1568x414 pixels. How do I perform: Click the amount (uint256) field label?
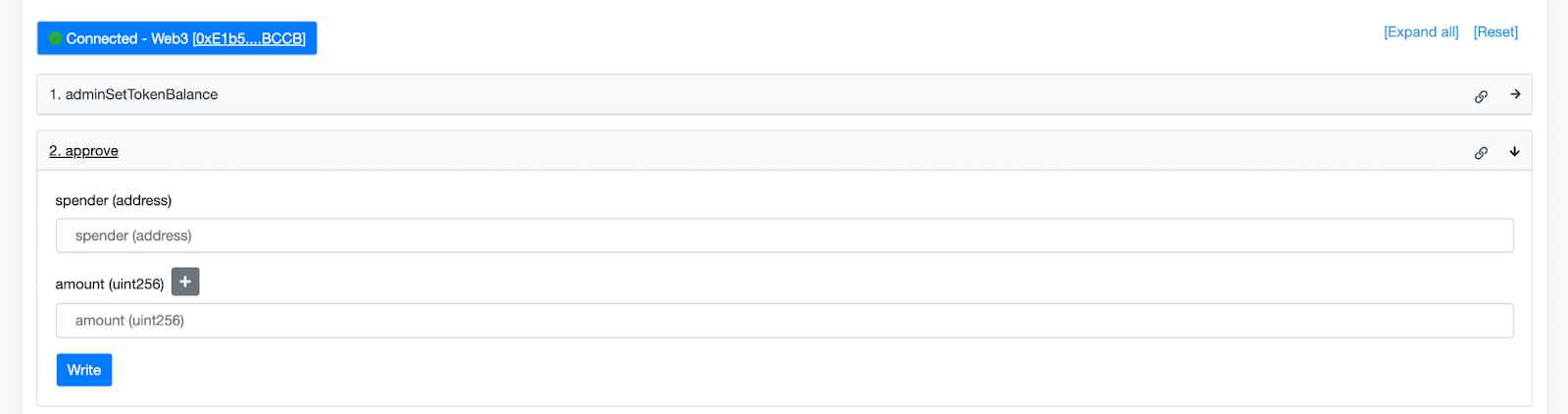[110, 284]
